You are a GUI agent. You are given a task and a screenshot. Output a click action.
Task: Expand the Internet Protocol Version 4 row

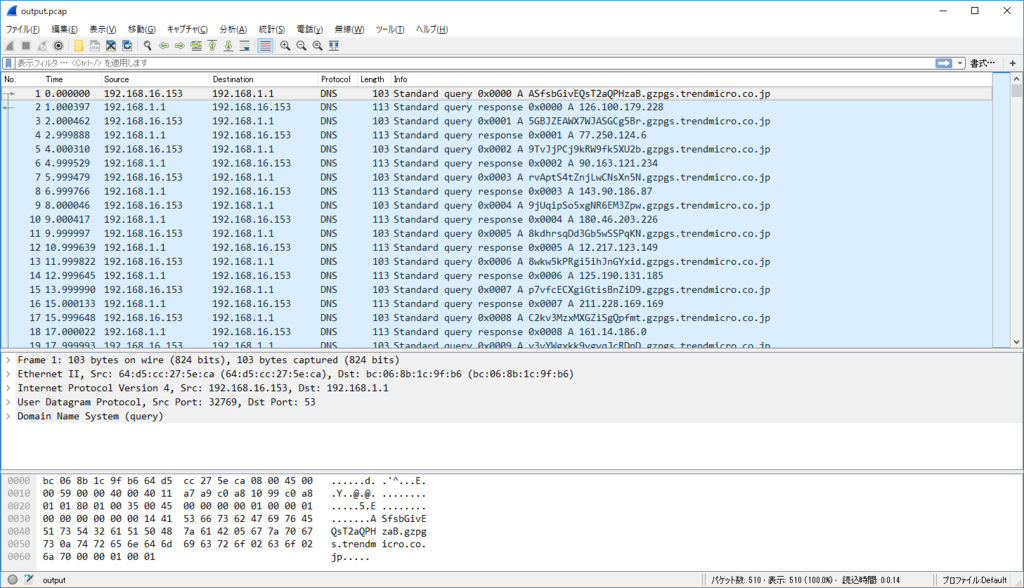coord(8,388)
